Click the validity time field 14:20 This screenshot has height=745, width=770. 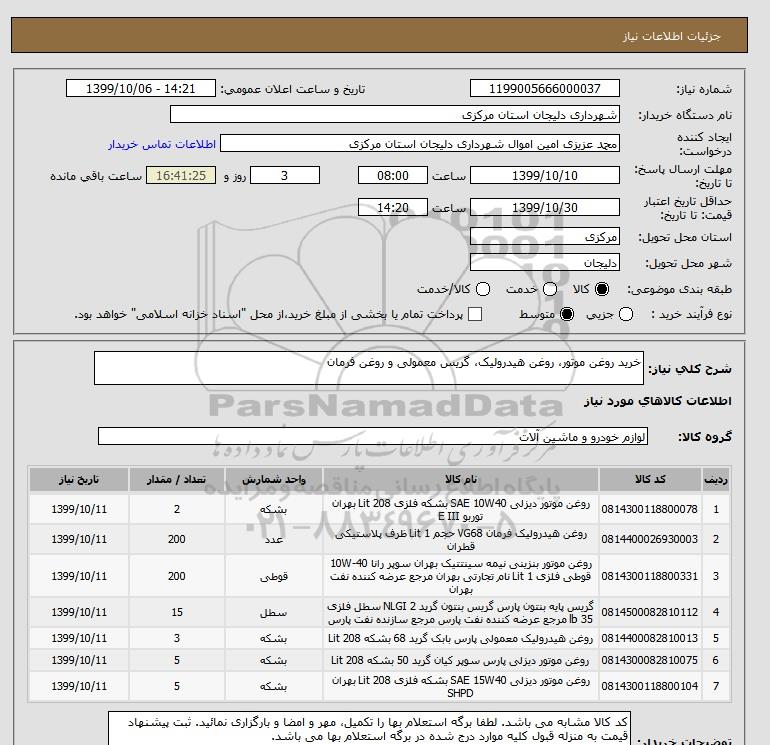(393, 207)
